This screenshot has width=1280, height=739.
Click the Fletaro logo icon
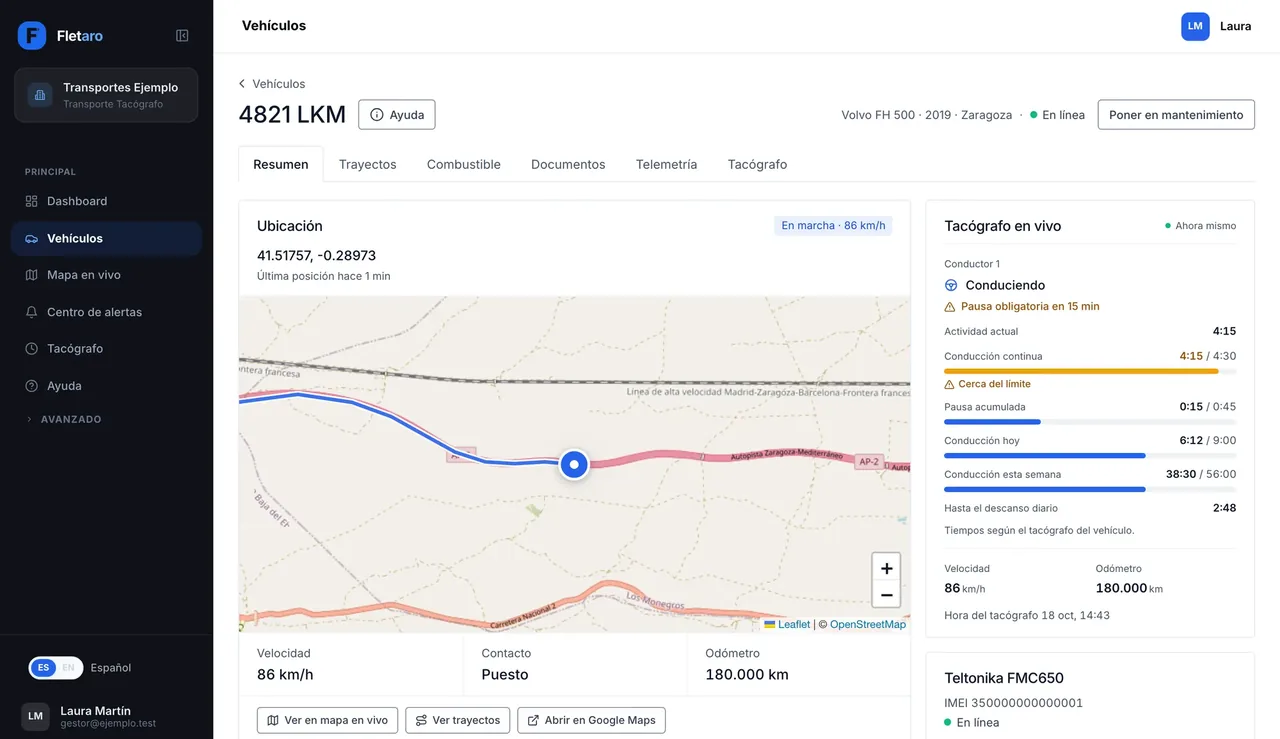coord(32,36)
